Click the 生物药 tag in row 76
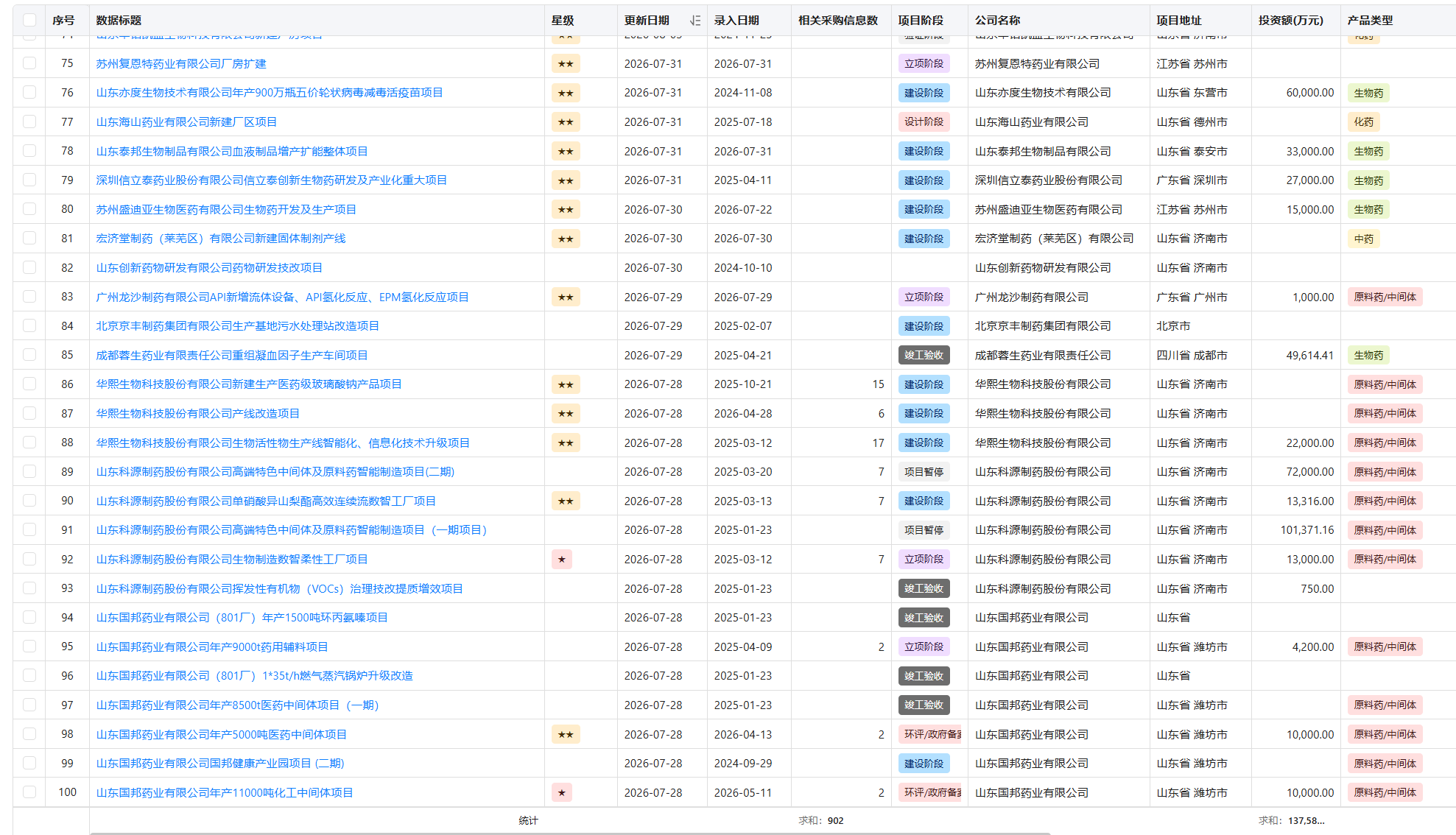 click(x=1368, y=93)
